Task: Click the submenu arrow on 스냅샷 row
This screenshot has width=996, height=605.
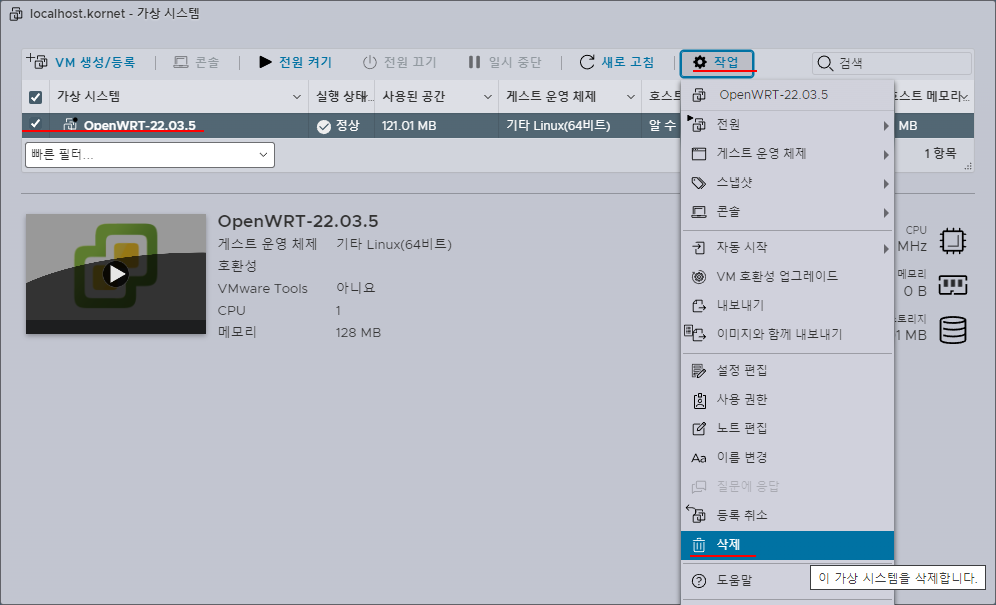Action: point(885,184)
